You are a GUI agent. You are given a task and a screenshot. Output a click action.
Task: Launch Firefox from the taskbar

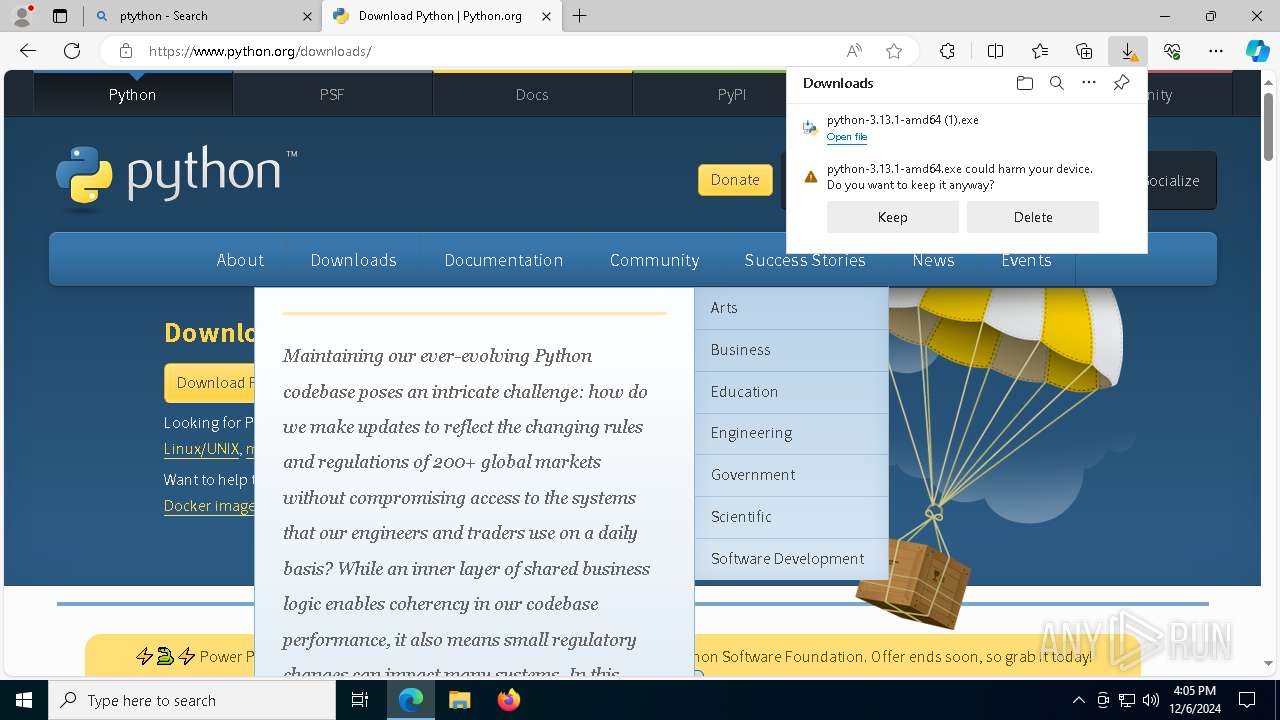click(x=508, y=700)
